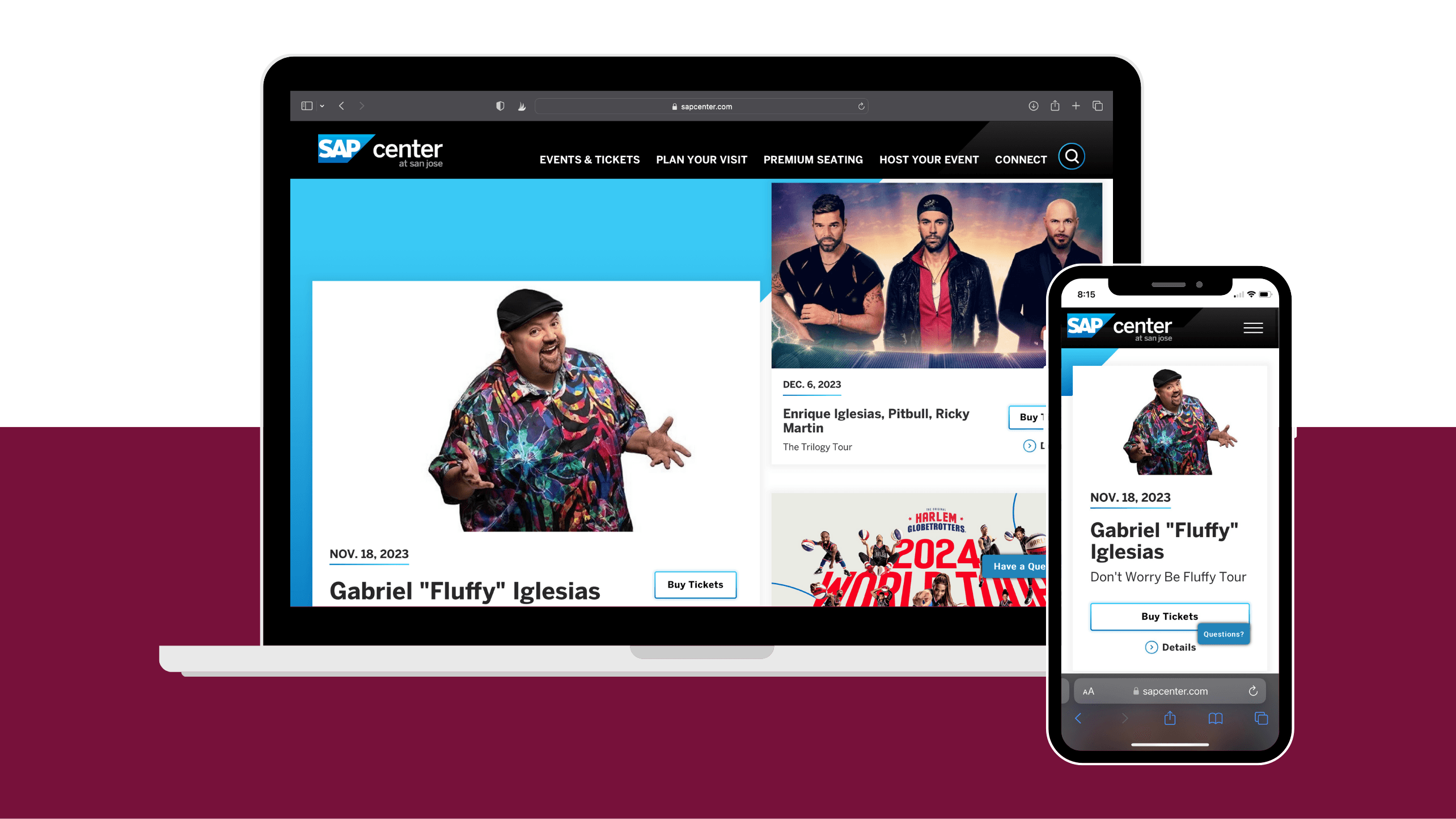1456x819 pixels.
Task: Click the SAP Center search icon
Action: coord(1071,157)
